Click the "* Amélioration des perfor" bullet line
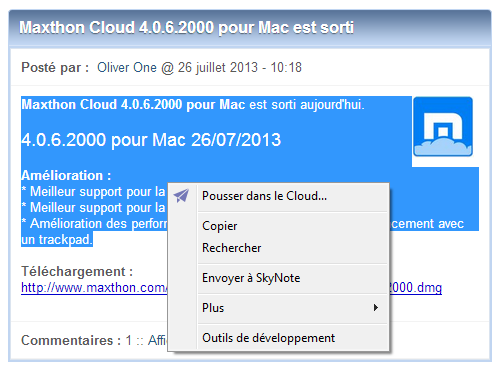This screenshot has width=500, height=370. point(94,224)
